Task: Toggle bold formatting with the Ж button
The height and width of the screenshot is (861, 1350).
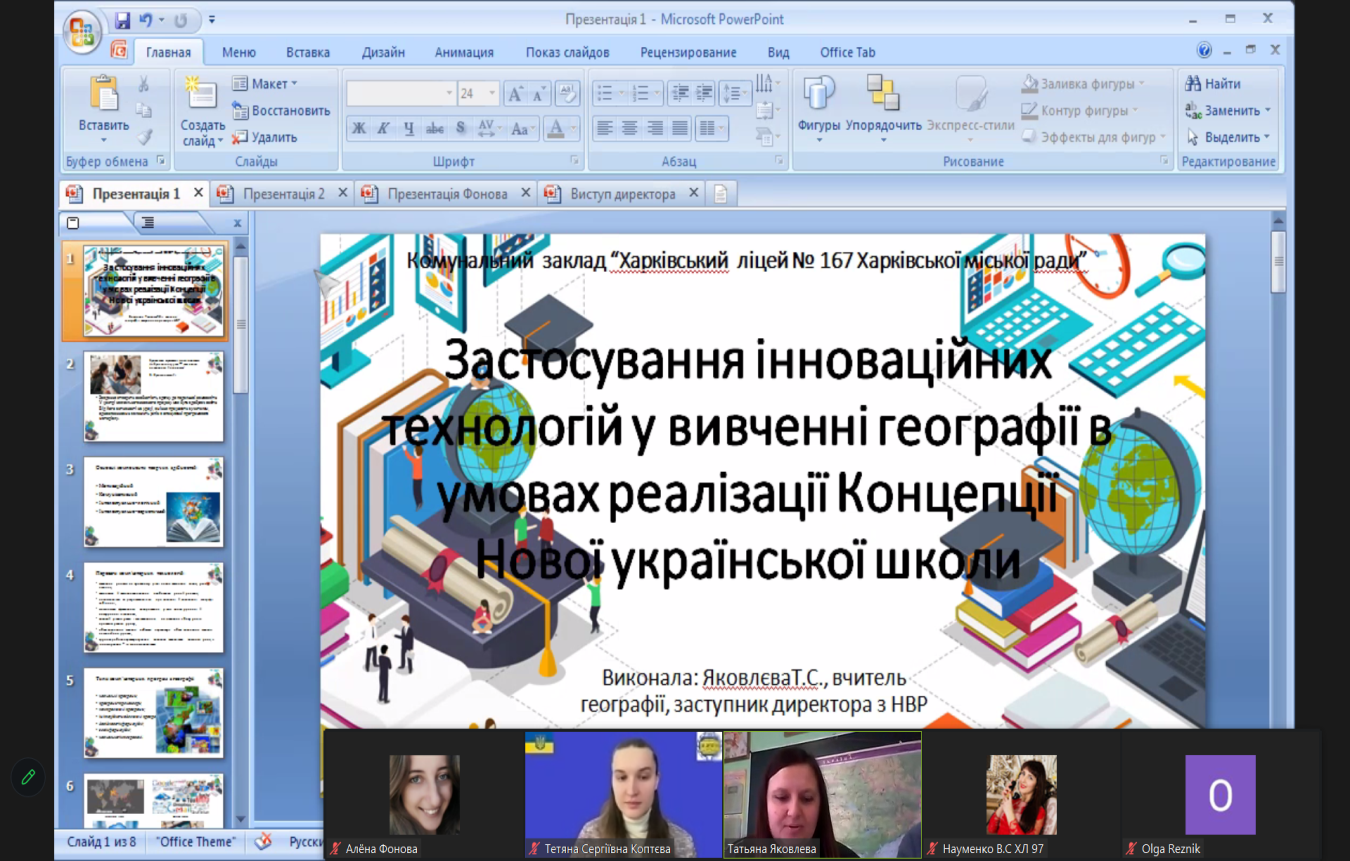Action: coord(358,128)
